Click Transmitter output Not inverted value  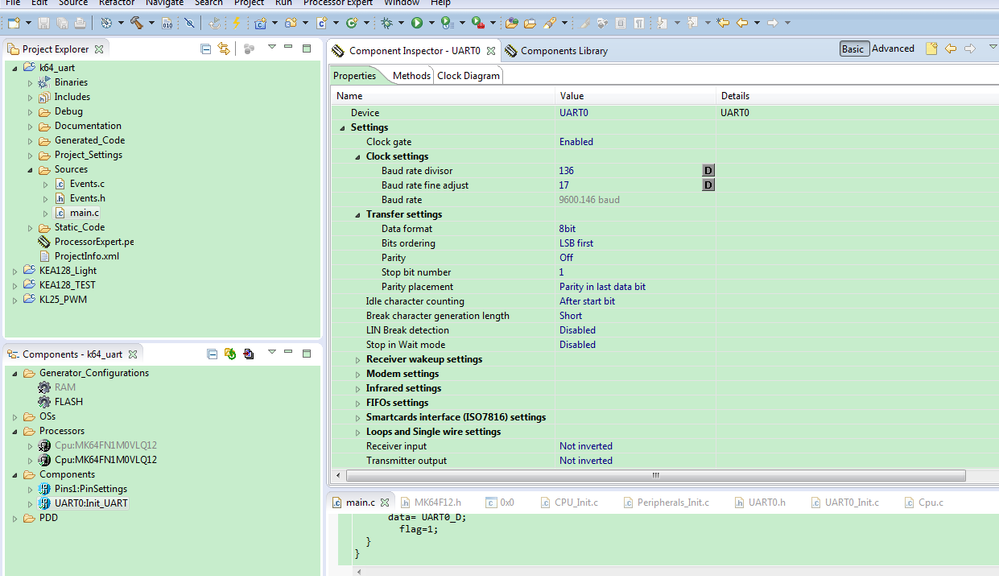586,461
